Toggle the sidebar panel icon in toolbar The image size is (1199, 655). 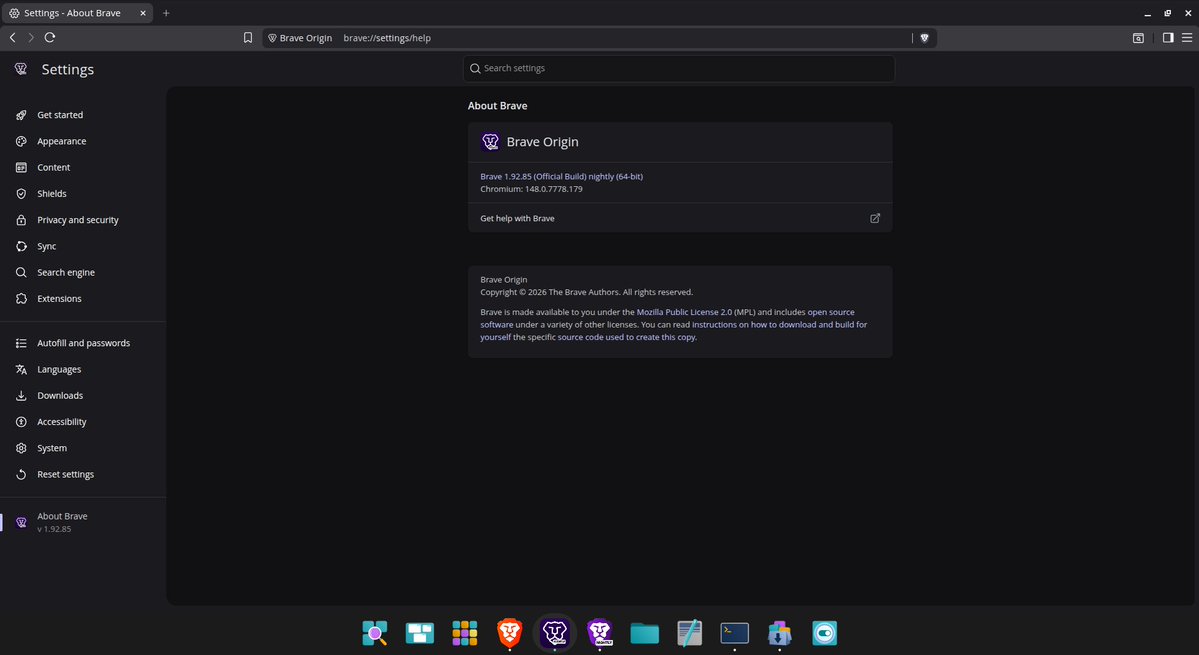tap(1168, 38)
